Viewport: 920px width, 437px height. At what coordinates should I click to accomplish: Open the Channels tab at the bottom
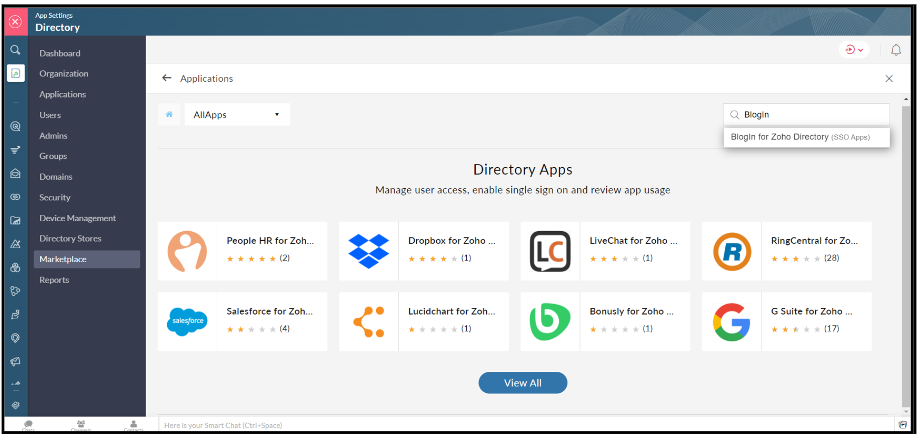click(81, 425)
